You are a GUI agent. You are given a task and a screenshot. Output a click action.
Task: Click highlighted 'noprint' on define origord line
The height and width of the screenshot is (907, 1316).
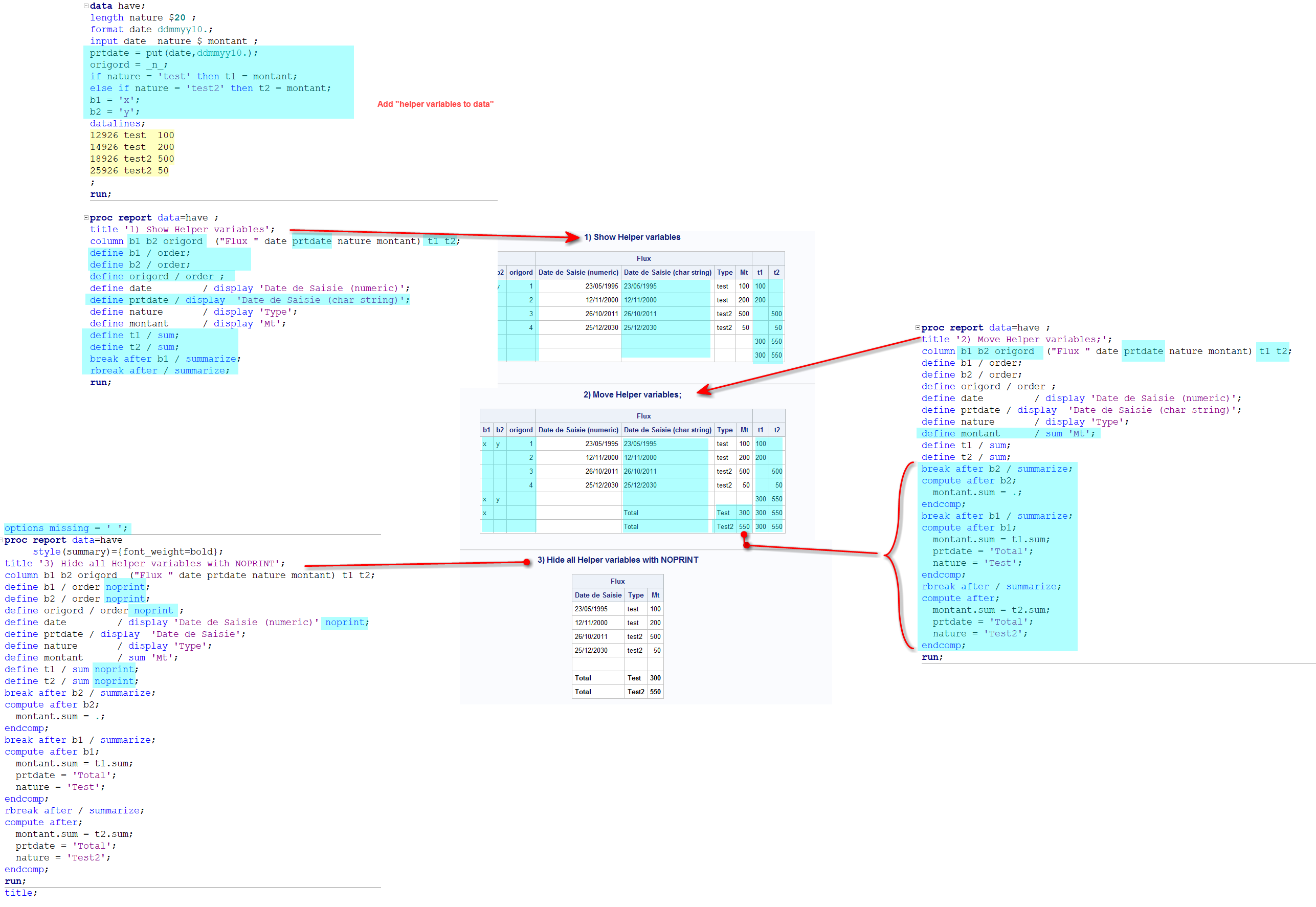click(x=153, y=610)
